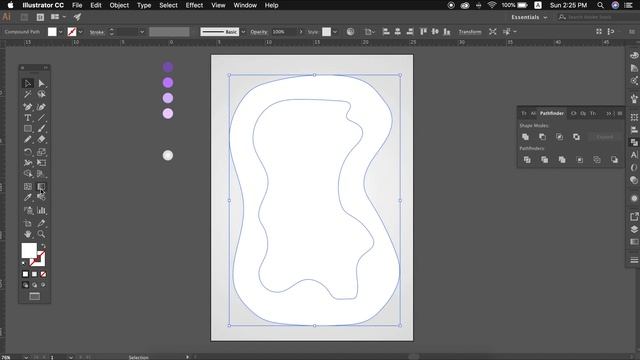Reset to default fill and stroke
Screen dimensions: 640x360
pos(24,263)
